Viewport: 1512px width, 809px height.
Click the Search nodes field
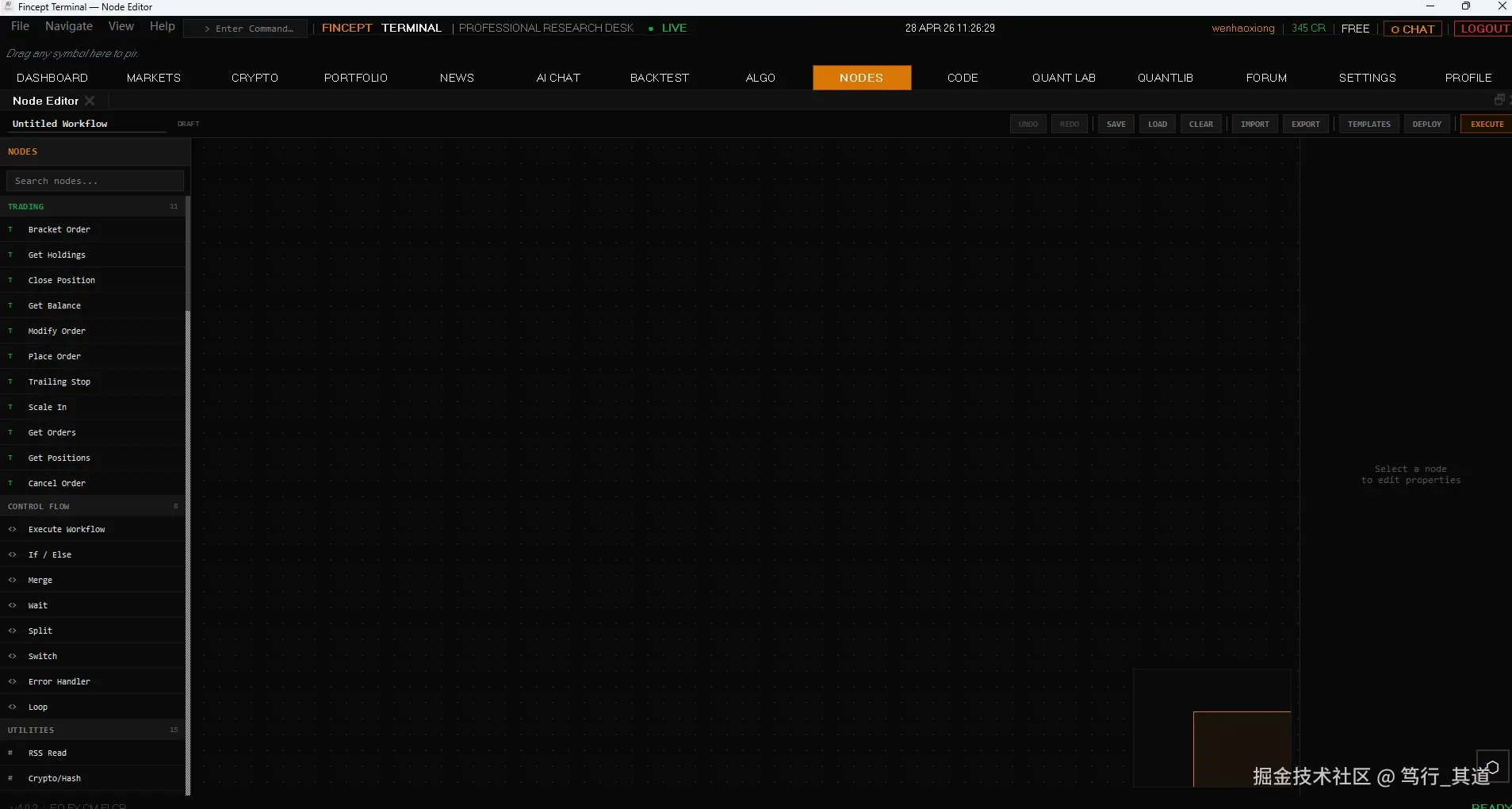(x=95, y=181)
